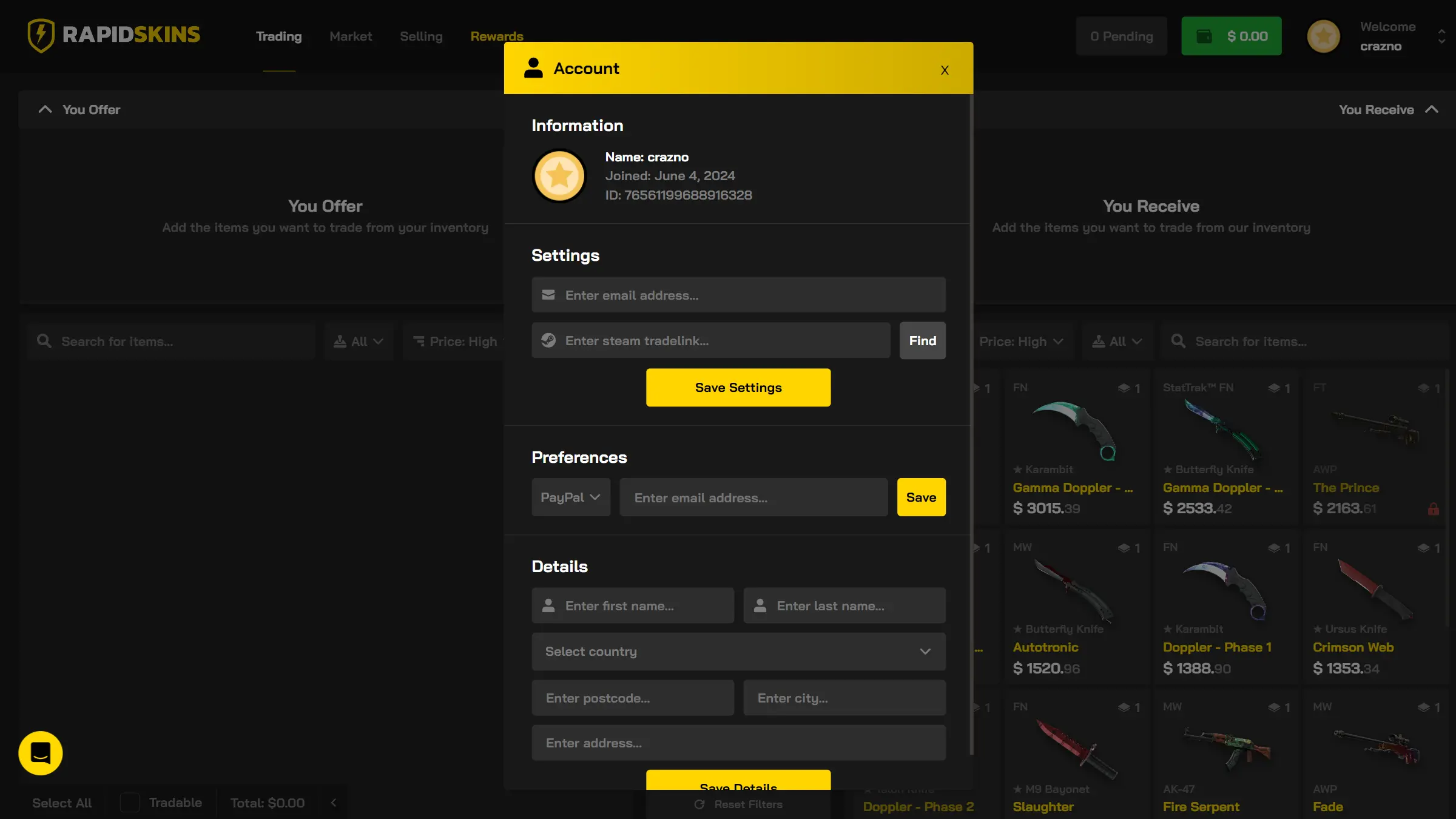The image size is (1456, 819).
Task: Focus the first name field
Action: 633,605
